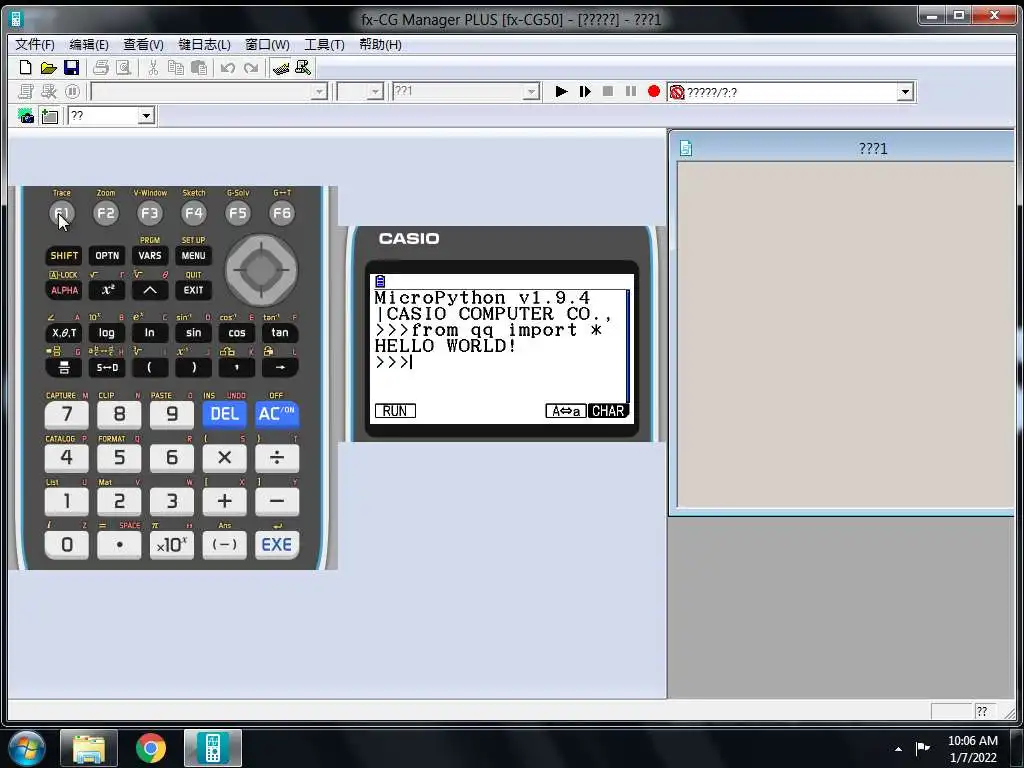Click the EXIT calculator key
The image size is (1024, 768).
point(193,290)
